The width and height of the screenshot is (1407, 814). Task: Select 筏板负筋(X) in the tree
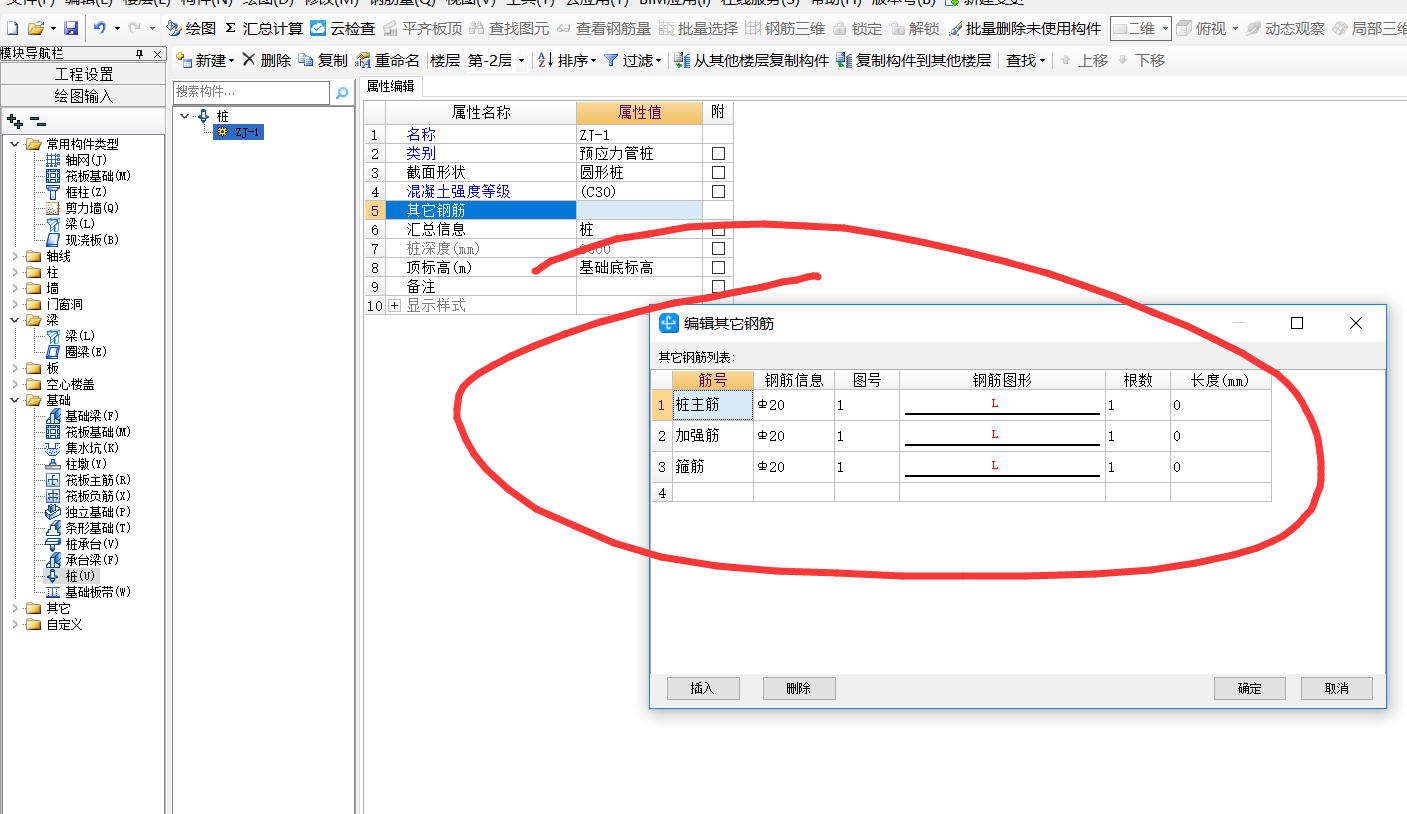[89, 496]
